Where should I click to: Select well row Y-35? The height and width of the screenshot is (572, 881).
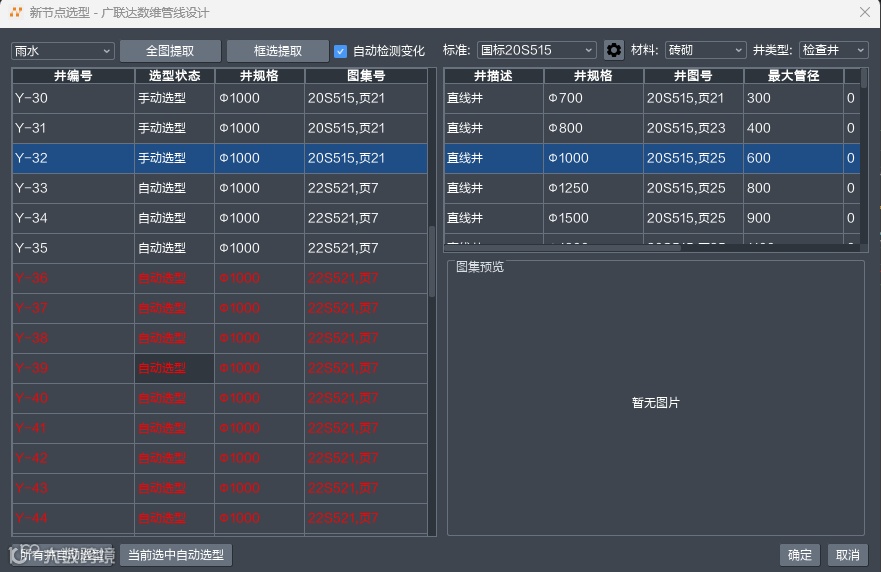click(x=220, y=248)
